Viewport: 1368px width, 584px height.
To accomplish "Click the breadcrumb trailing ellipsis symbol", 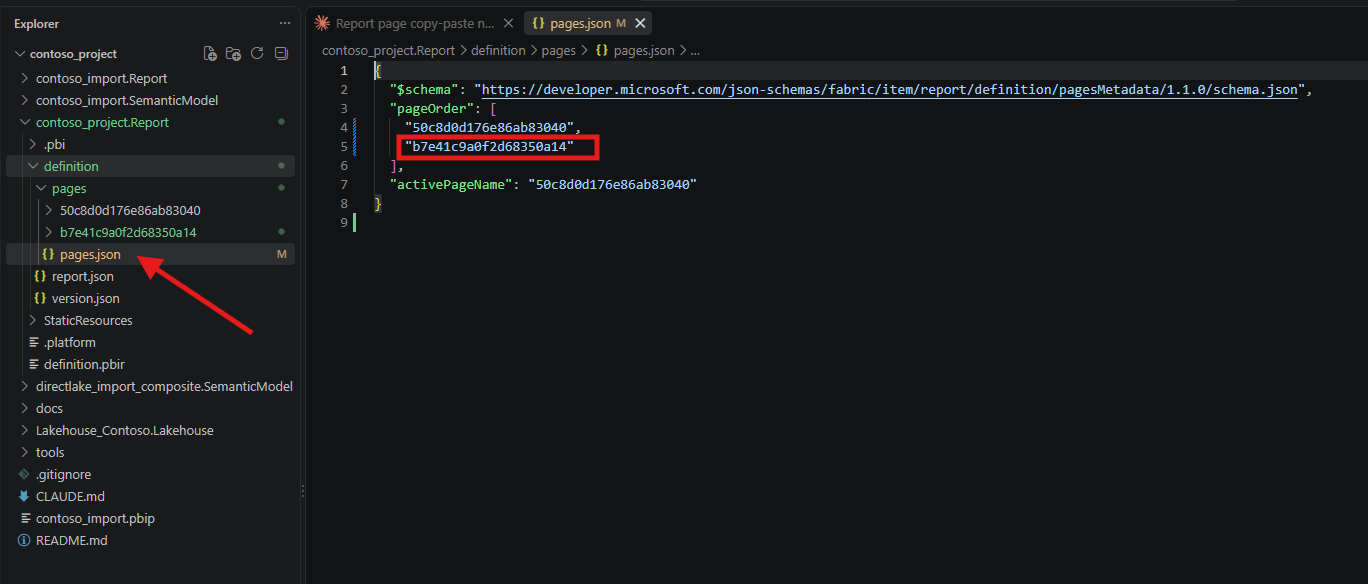I will pyautogui.click(x=696, y=50).
